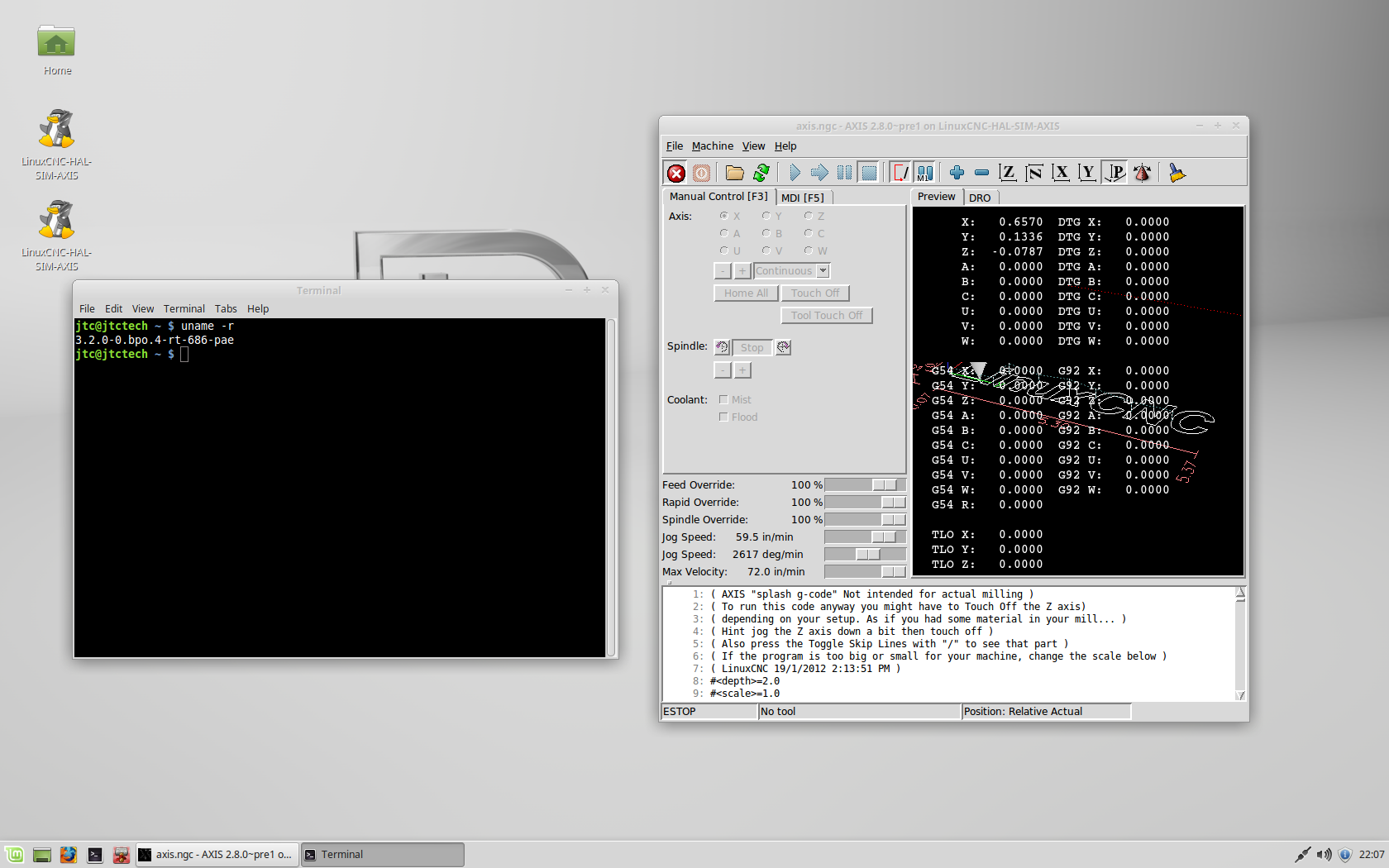The image size is (1389, 868).
Task: Start spindle counterclockwise icon
Action: (x=722, y=347)
